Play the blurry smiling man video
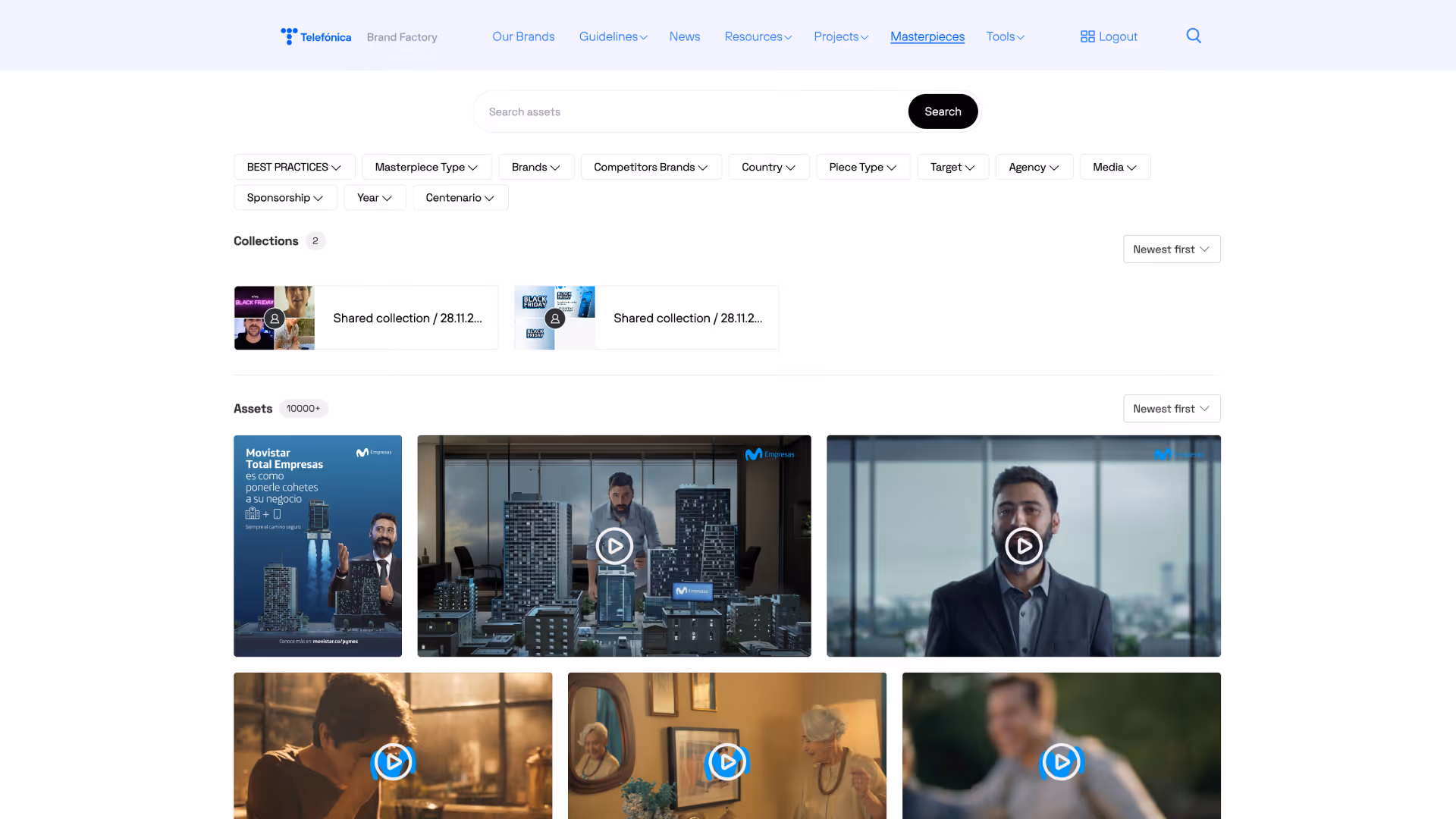The width and height of the screenshot is (1456, 819). (x=1061, y=762)
